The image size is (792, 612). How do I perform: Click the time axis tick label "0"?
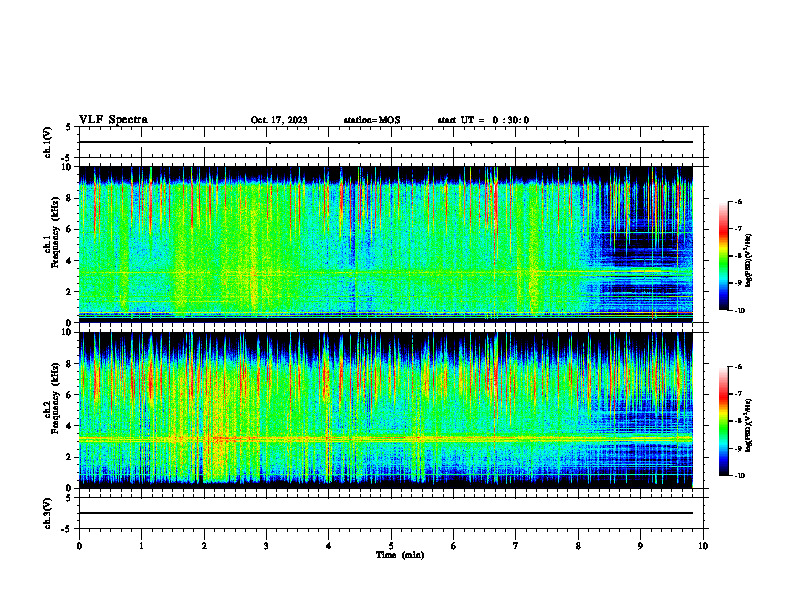[79, 546]
